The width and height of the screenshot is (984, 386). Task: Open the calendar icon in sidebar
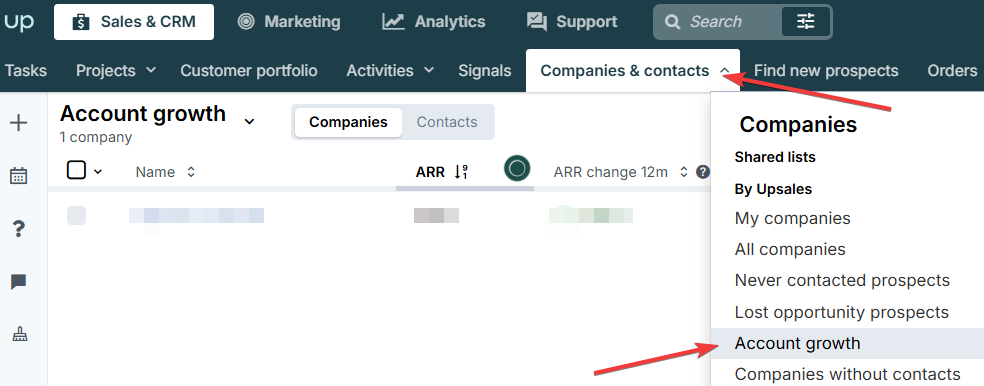pyautogui.click(x=19, y=176)
